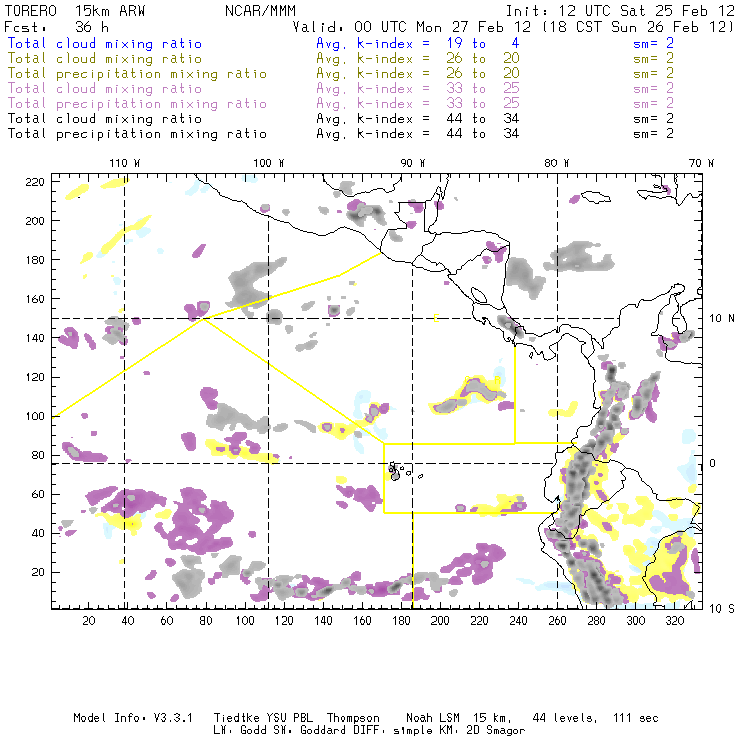Select the olive "Total cloud mixing ratio" legend entry
This screenshot has width=740, height=740.
point(105,59)
